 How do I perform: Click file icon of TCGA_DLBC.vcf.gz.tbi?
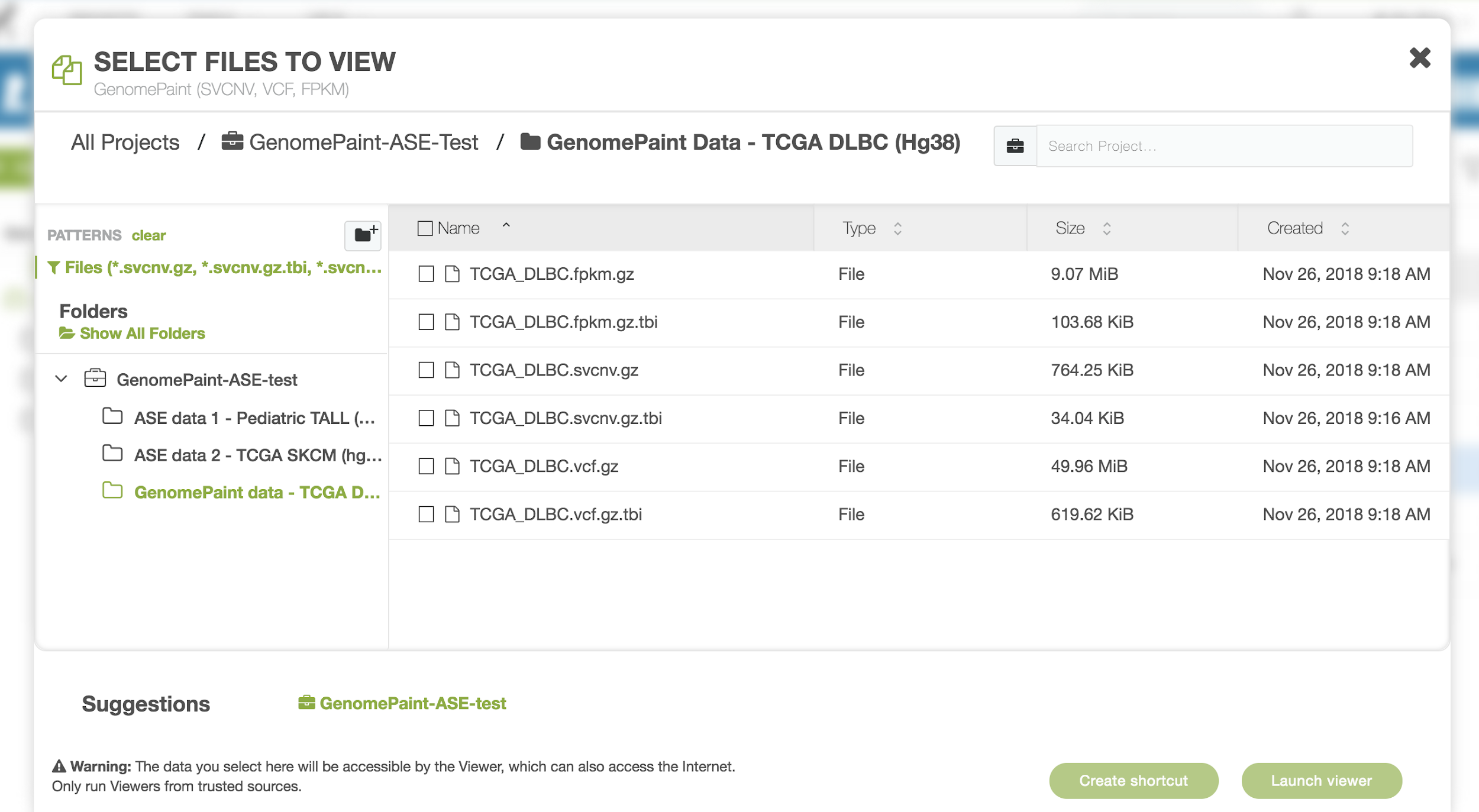[x=452, y=514]
